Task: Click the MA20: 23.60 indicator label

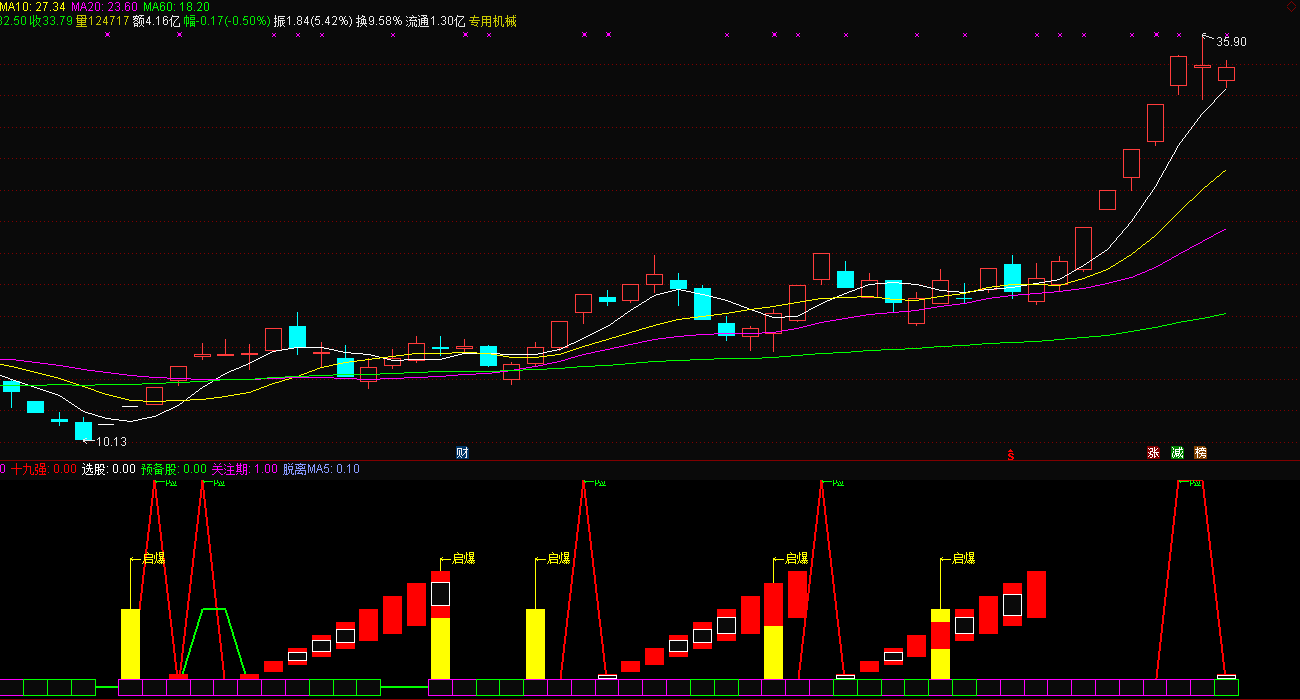Action: pos(105,7)
